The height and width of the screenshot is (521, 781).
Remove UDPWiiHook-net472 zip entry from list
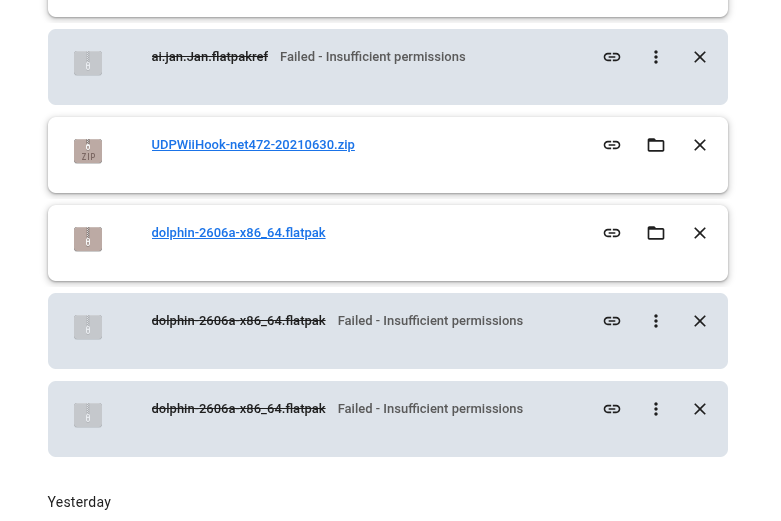(x=700, y=145)
